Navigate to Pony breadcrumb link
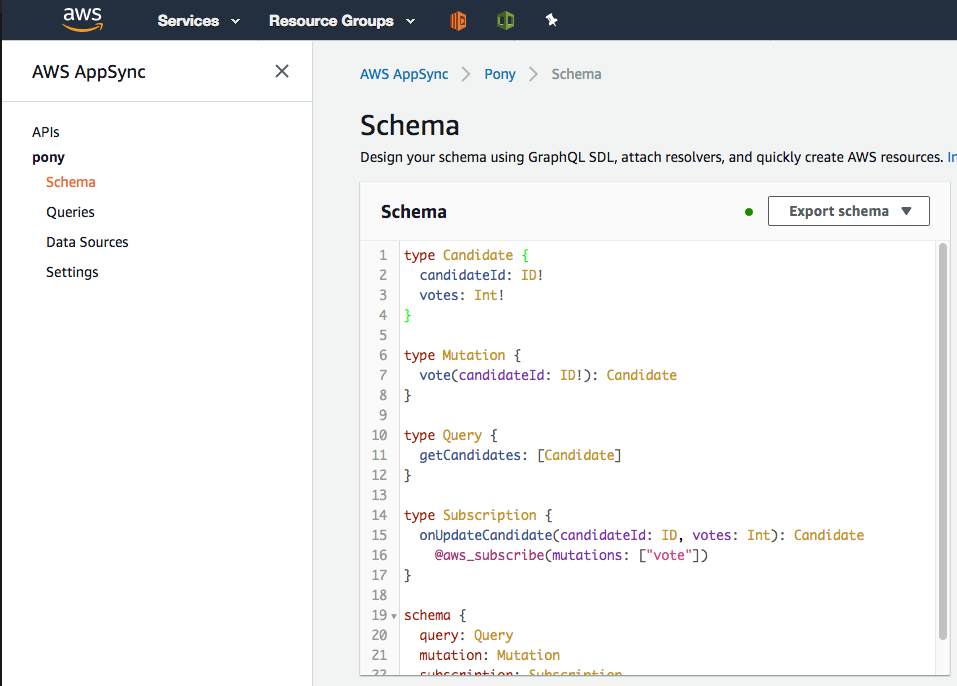This screenshot has height=686, width=957. (x=500, y=74)
